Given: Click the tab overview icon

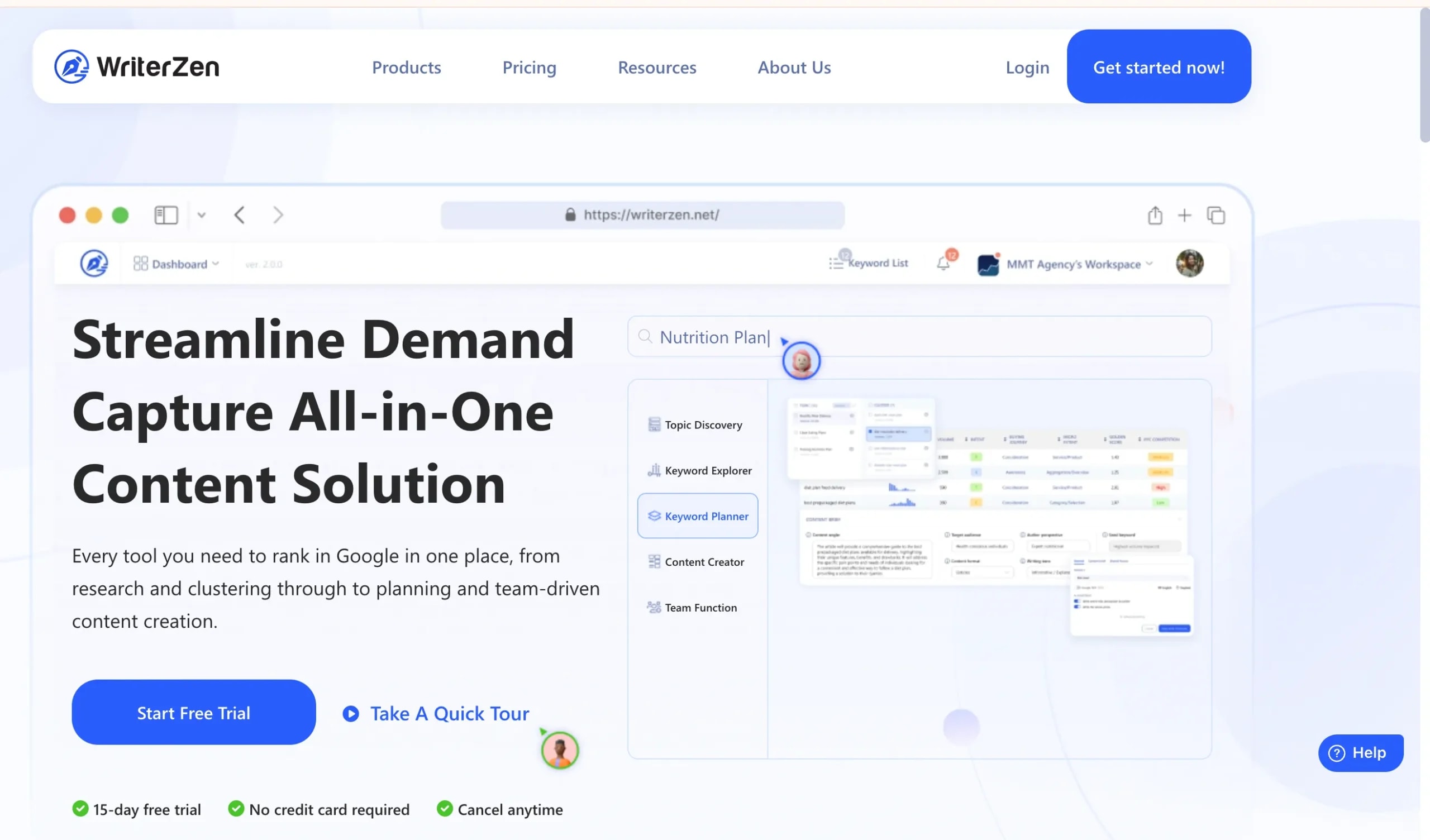Looking at the screenshot, I should coord(1215,215).
